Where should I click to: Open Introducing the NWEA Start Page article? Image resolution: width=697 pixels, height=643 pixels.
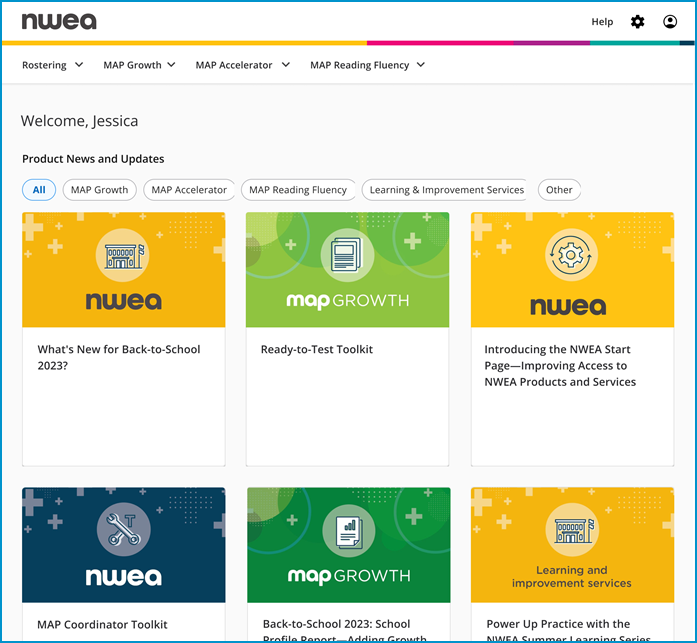click(560, 365)
